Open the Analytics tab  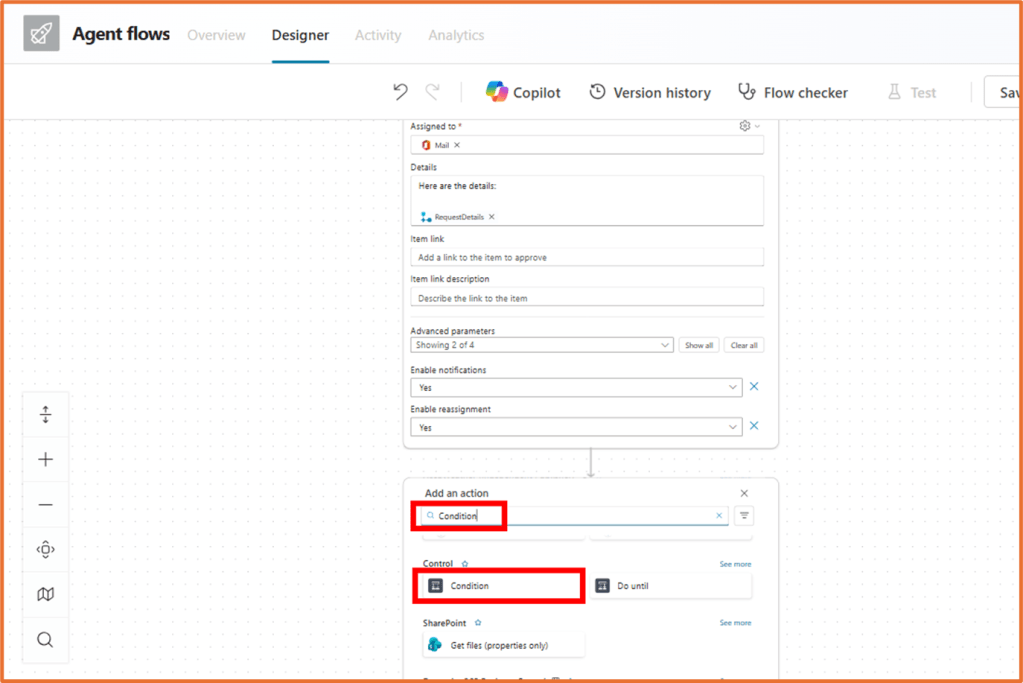(x=455, y=35)
